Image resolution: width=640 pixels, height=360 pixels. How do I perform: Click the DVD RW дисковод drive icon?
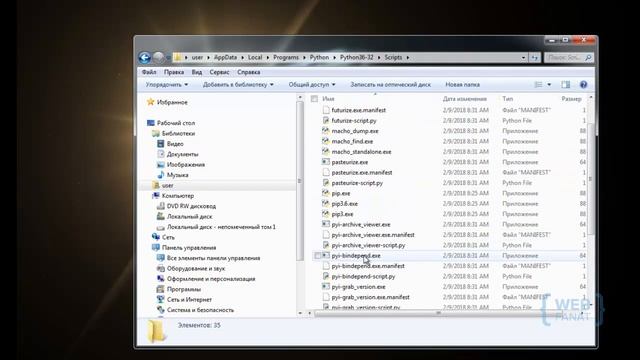tap(161, 206)
